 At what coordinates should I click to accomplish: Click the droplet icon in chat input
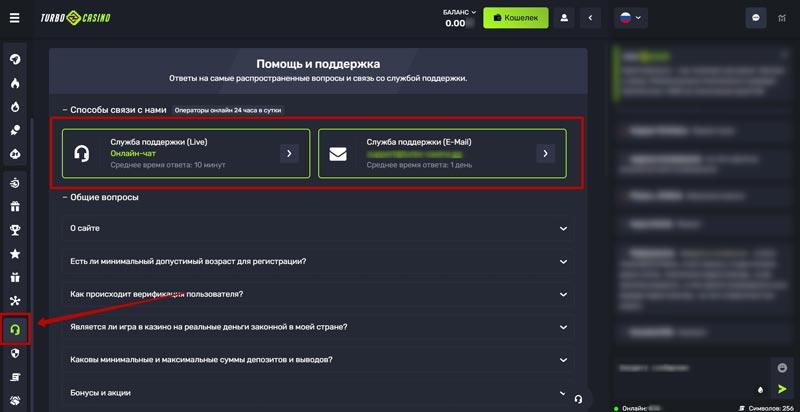[x=760, y=390]
